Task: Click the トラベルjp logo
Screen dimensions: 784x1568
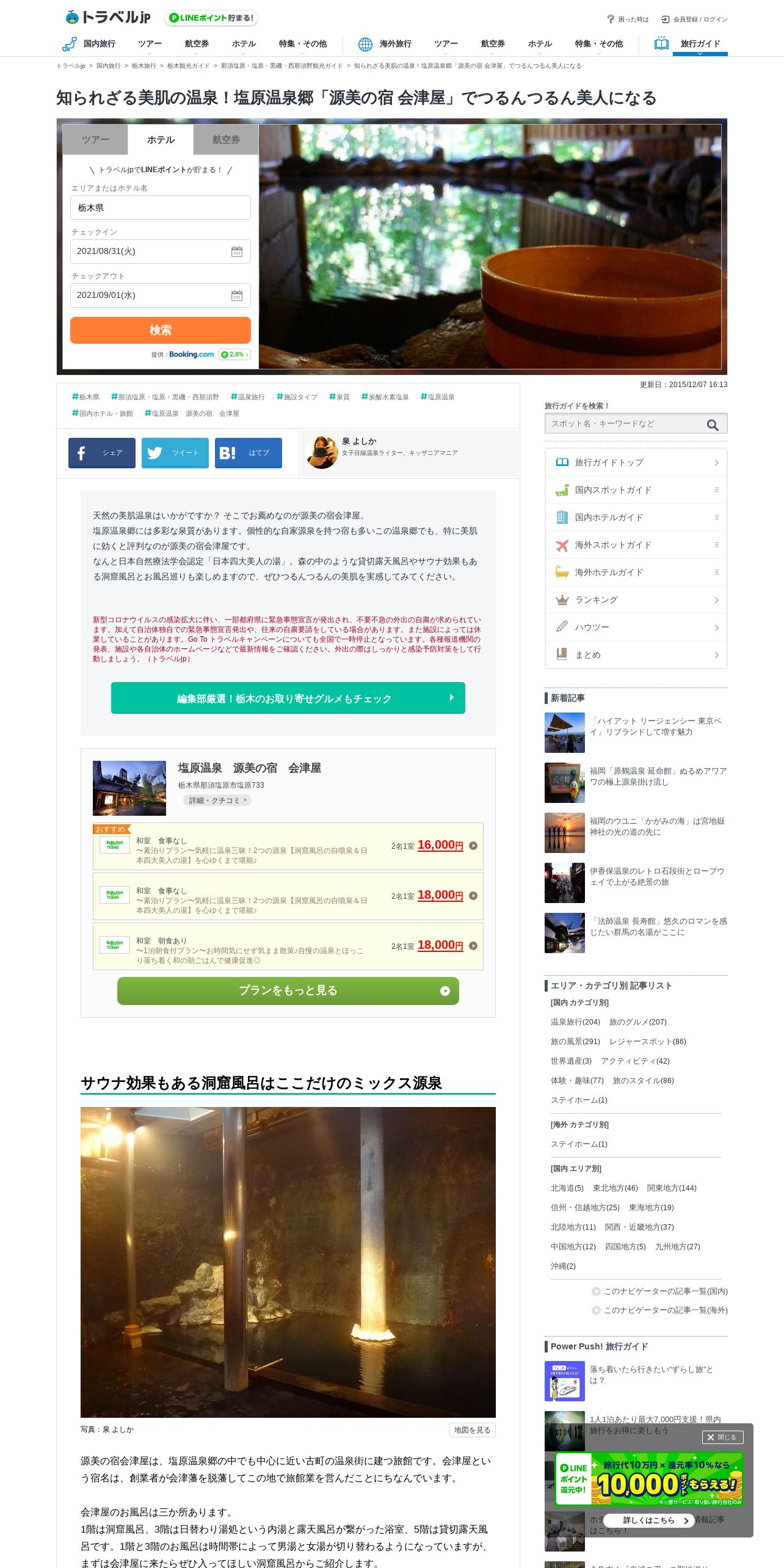Action: click(107, 17)
